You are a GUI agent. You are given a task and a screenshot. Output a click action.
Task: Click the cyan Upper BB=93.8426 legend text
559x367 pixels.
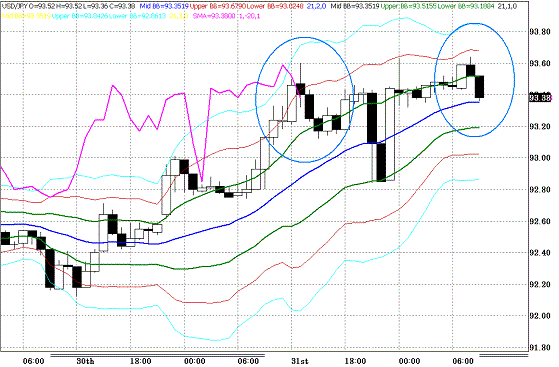(80, 16)
